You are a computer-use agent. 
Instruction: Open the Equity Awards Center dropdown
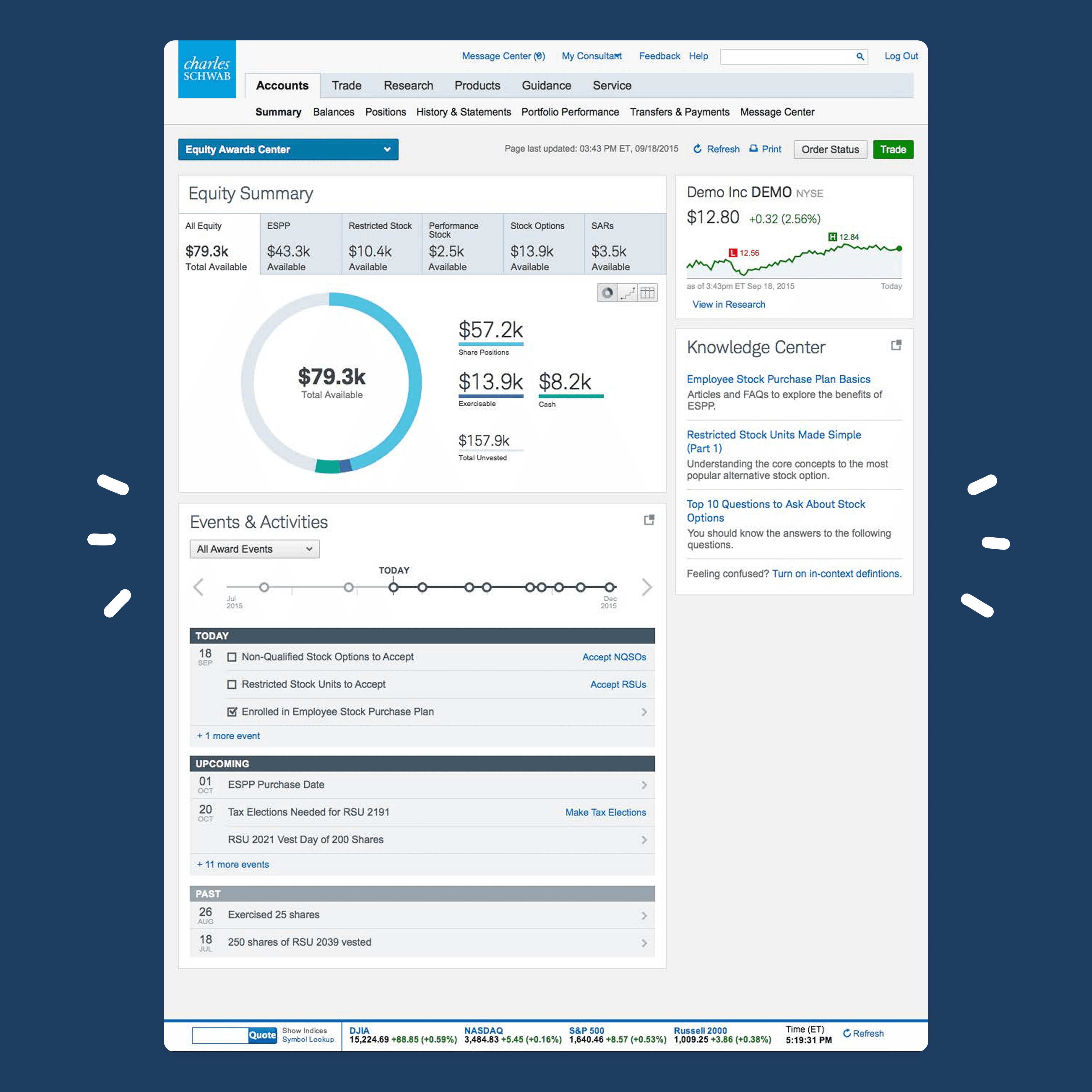point(288,149)
